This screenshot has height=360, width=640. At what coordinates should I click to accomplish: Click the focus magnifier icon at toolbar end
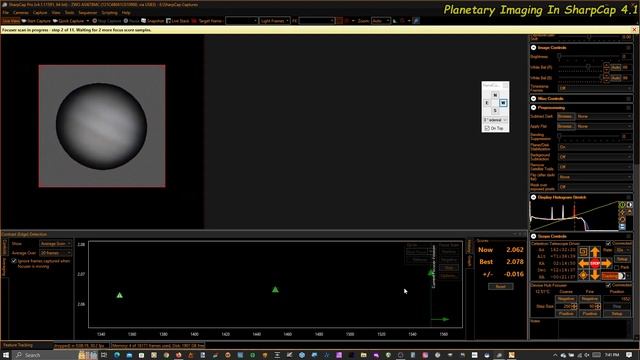tap(416, 21)
